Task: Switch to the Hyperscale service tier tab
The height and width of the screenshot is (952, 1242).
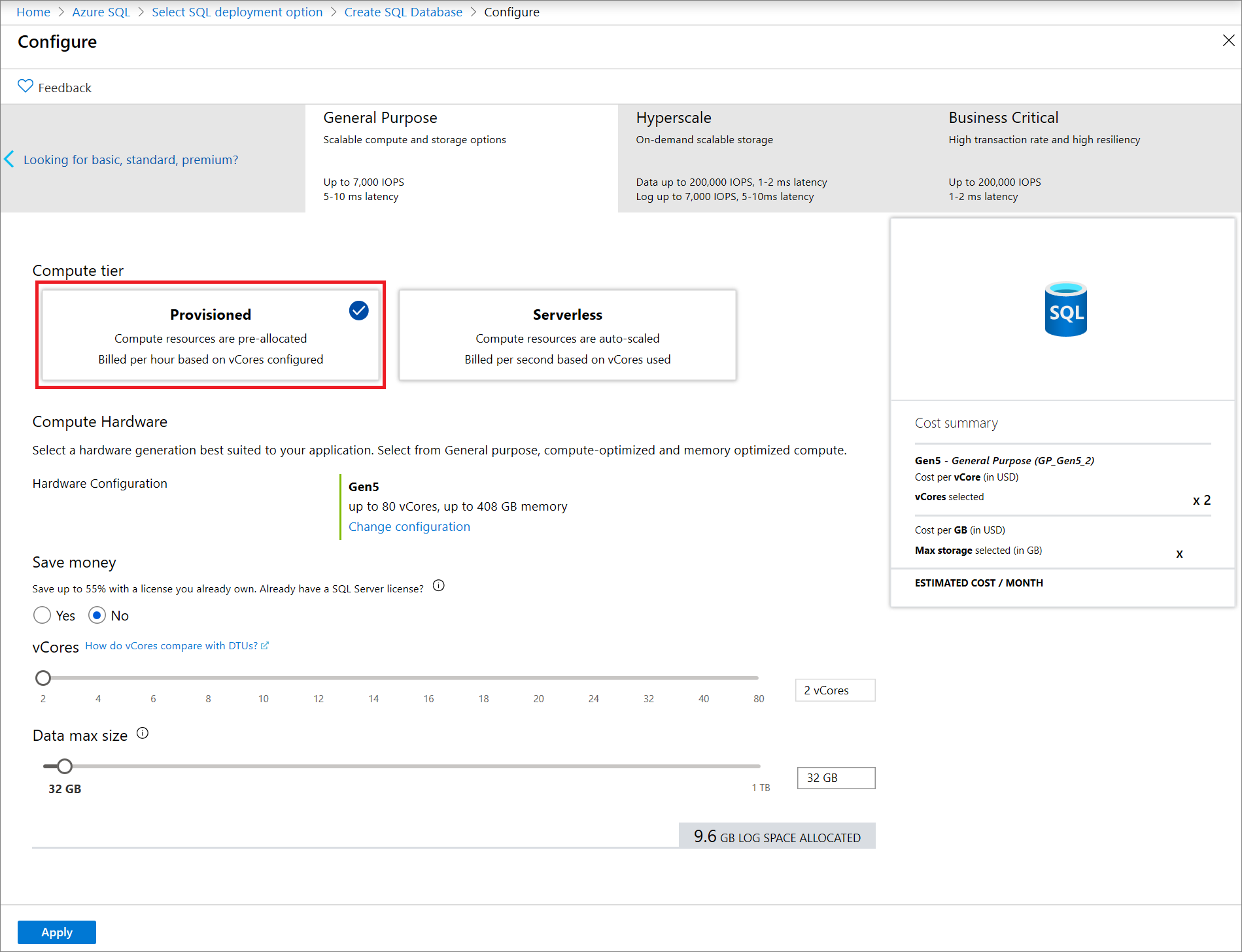Action: click(774, 158)
